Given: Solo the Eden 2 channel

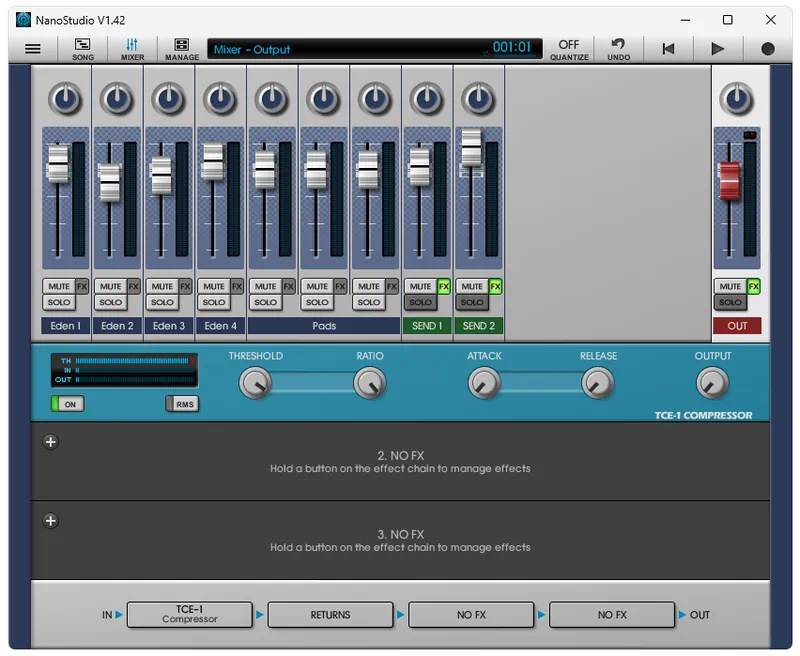Looking at the screenshot, I should (x=110, y=302).
